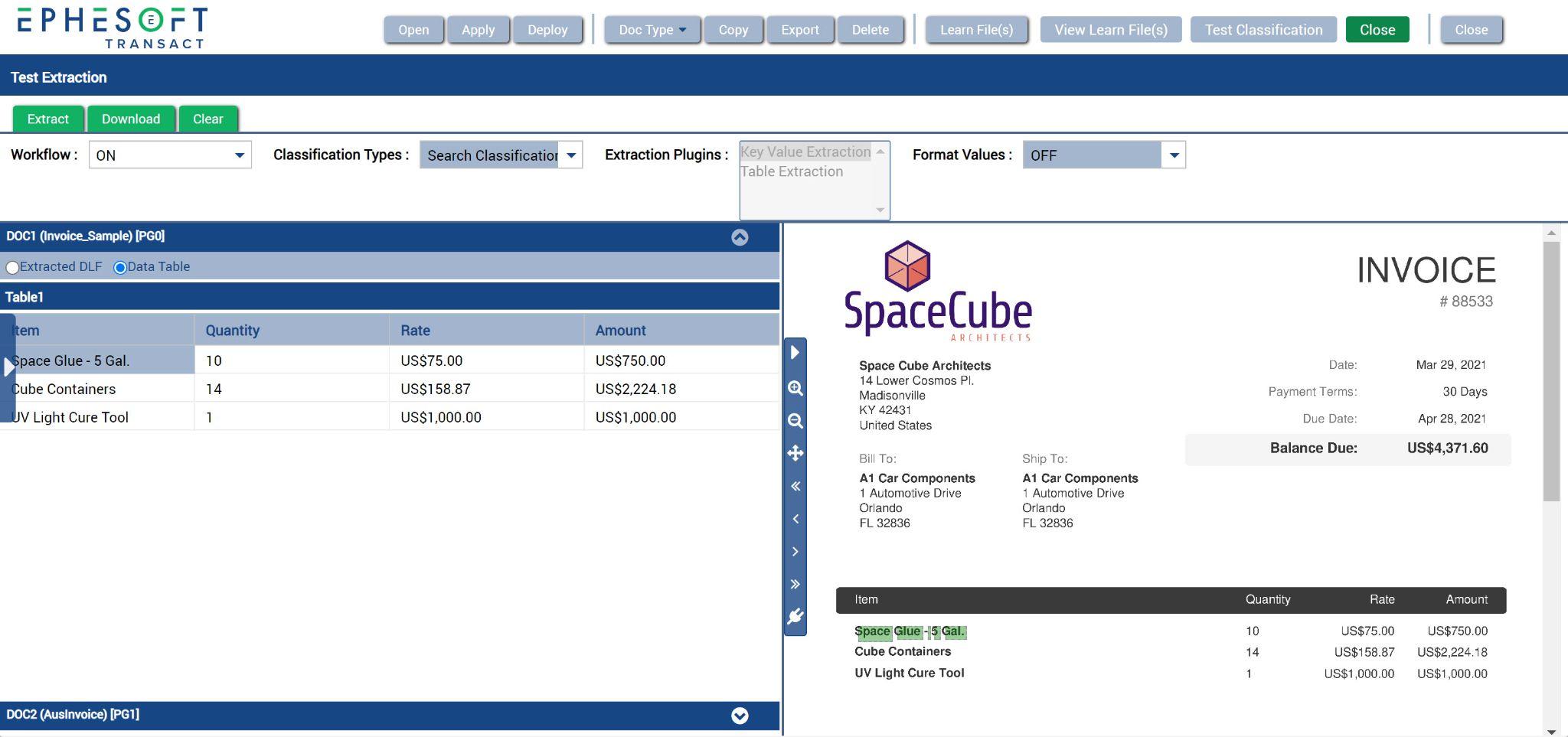Click the Test Classification button
Image resolution: width=1568 pixels, height=737 pixels.
[x=1264, y=30]
